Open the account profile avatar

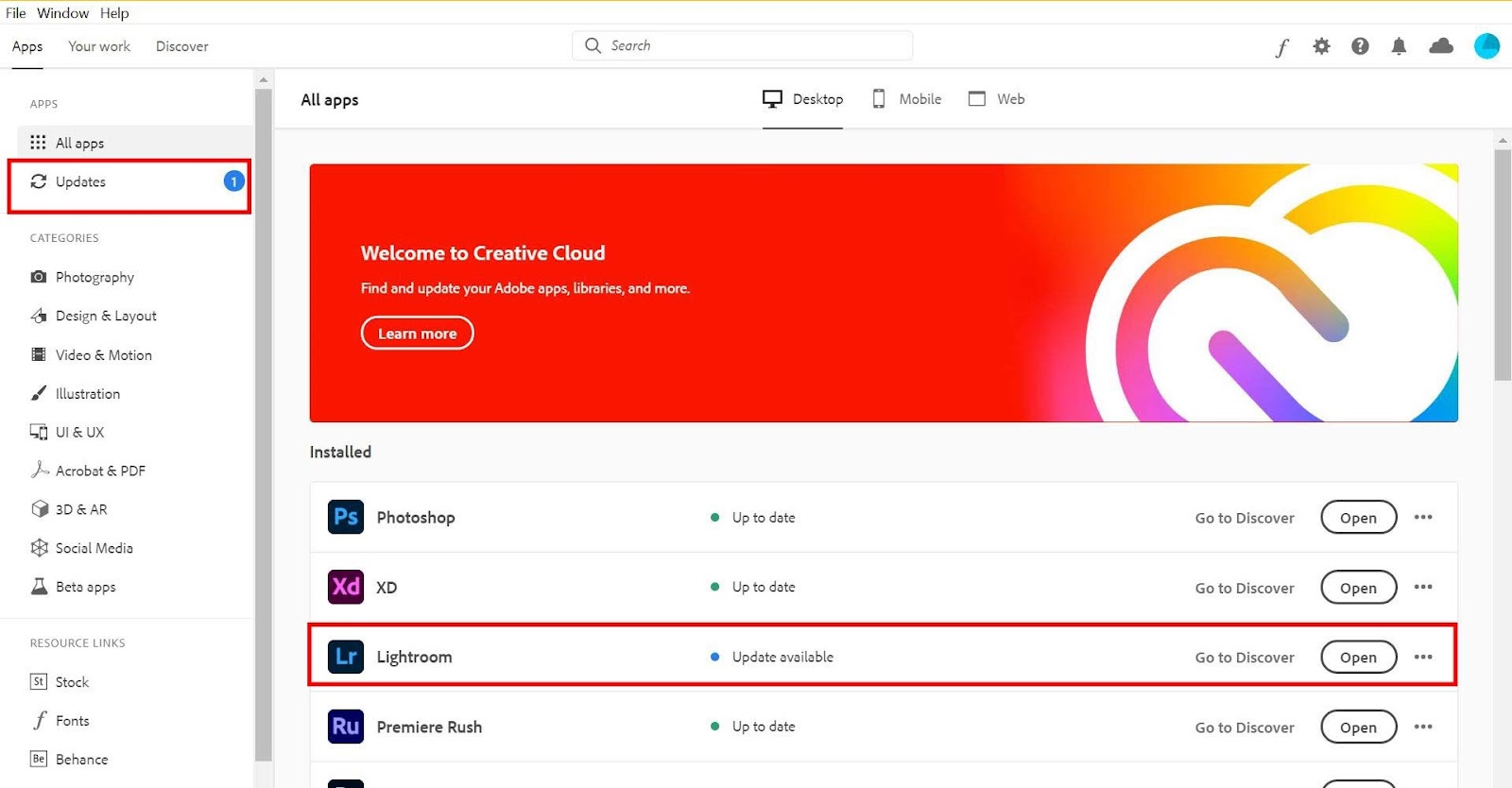pyautogui.click(x=1486, y=46)
